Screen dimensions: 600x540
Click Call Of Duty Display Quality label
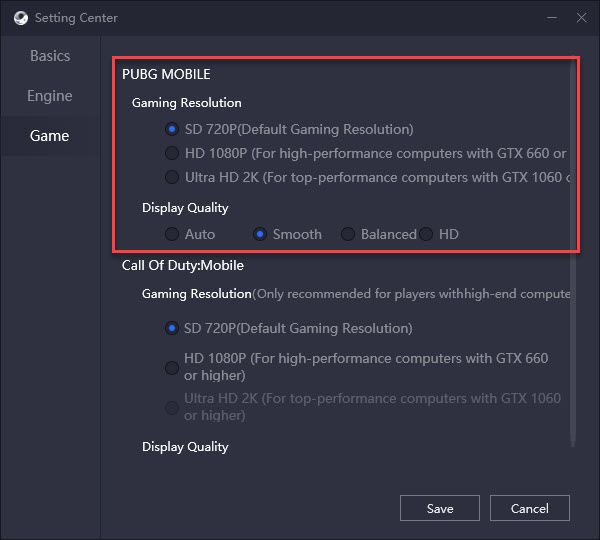[x=185, y=447]
